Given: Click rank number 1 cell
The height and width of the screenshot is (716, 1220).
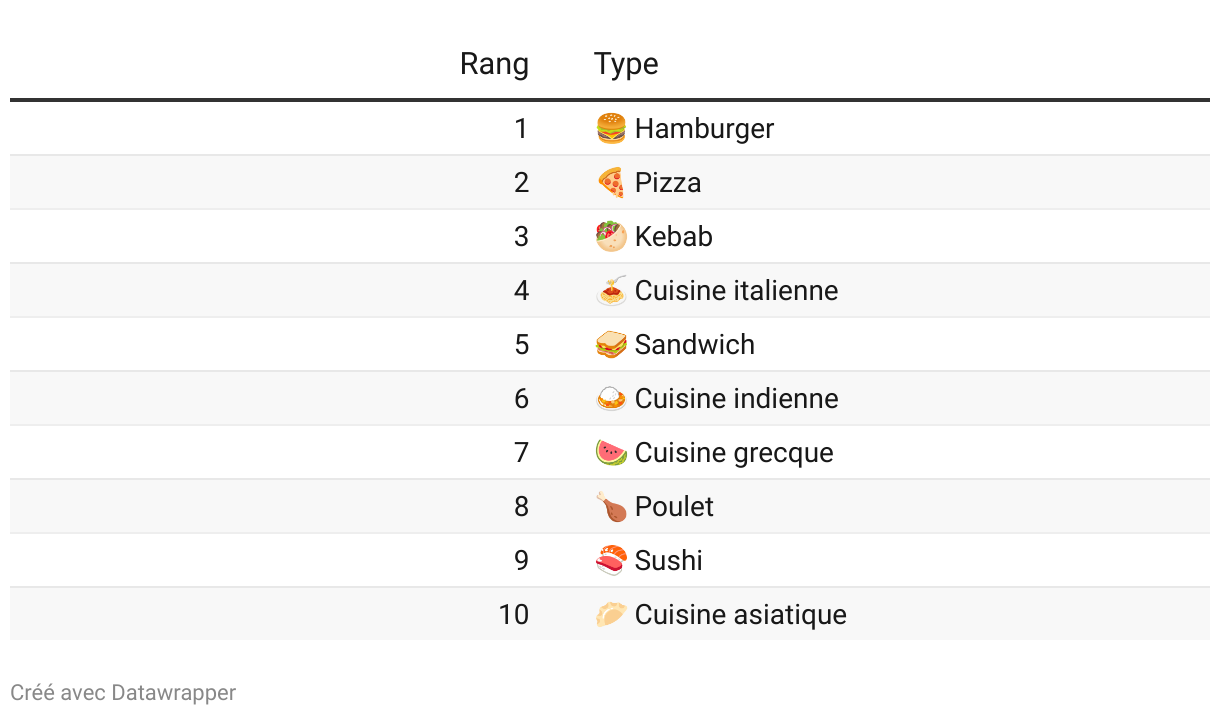Looking at the screenshot, I should click(520, 128).
